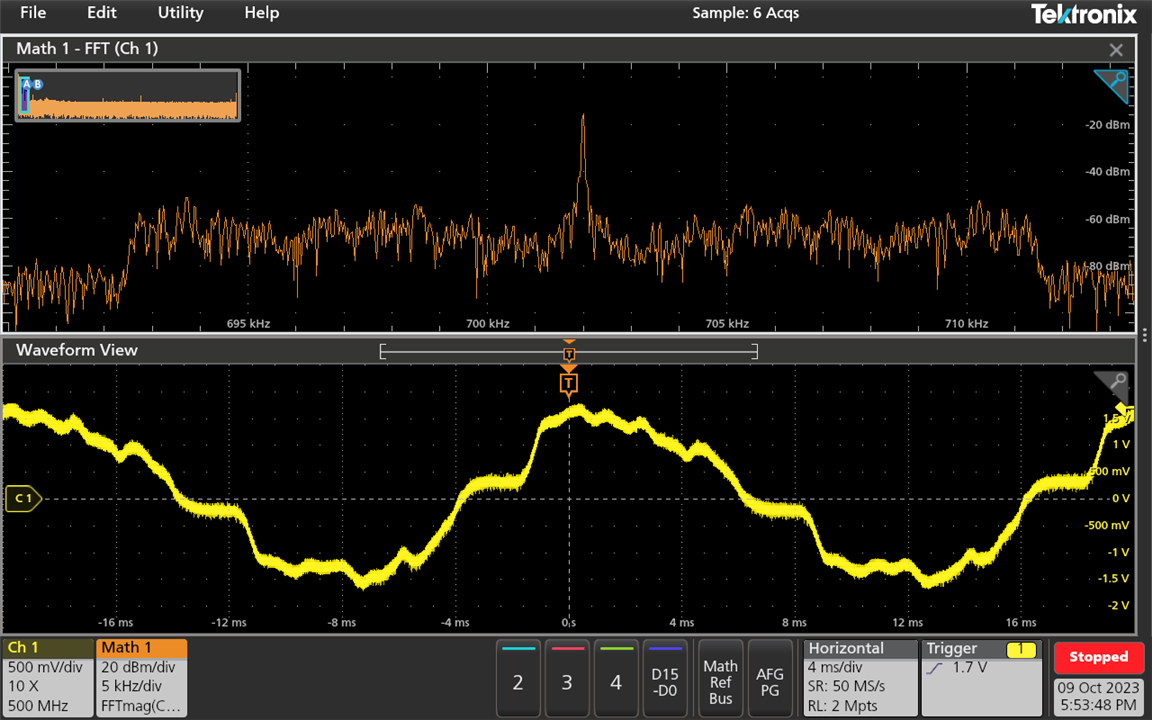The width and height of the screenshot is (1152, 720).
Task: Click the Stopped acquisition button
Action: (x=1098, y=657)
